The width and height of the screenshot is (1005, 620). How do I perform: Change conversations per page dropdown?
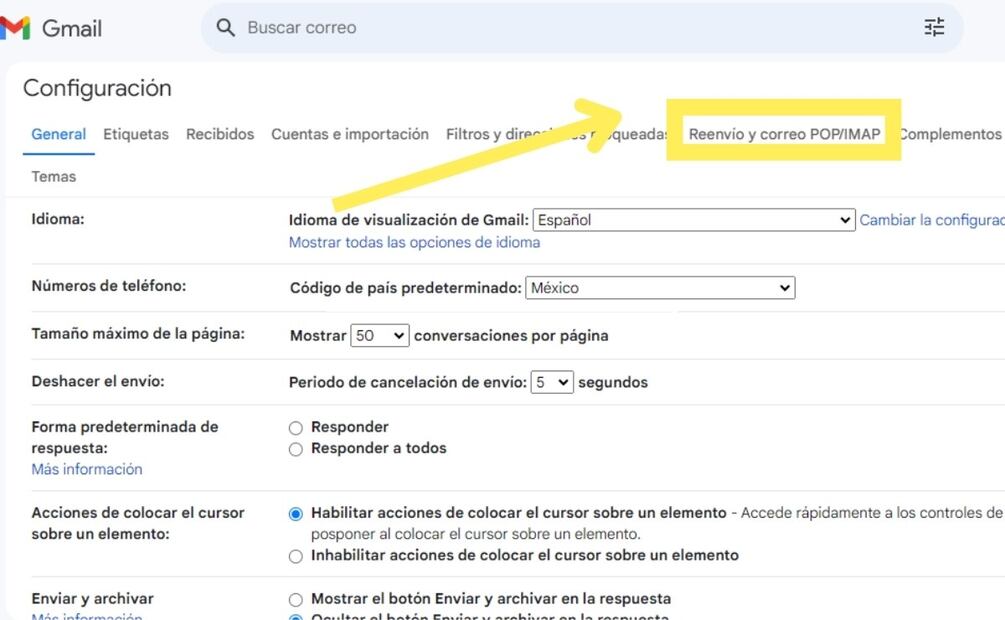[380, 336]
